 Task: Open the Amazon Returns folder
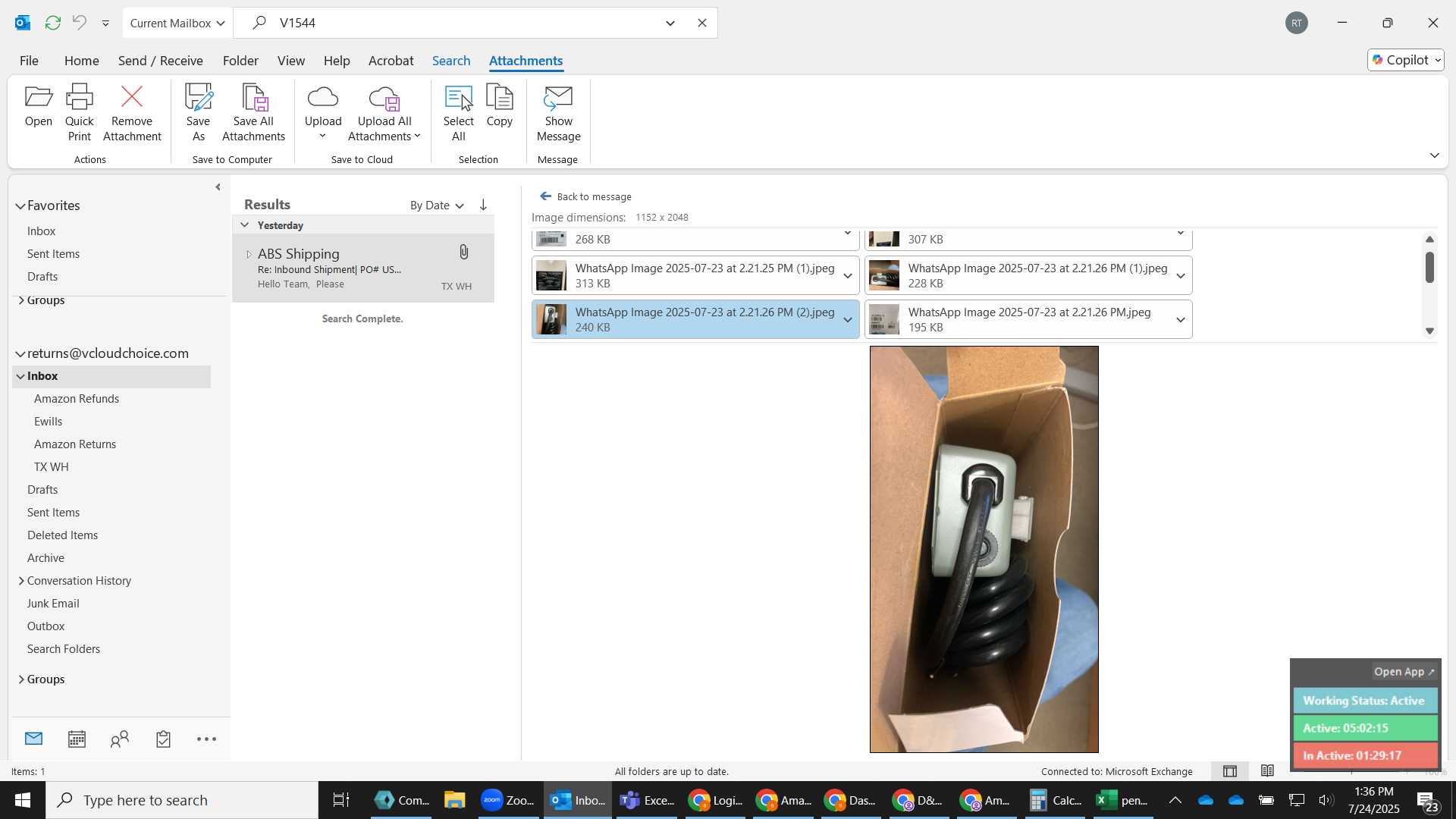(75, 444)
